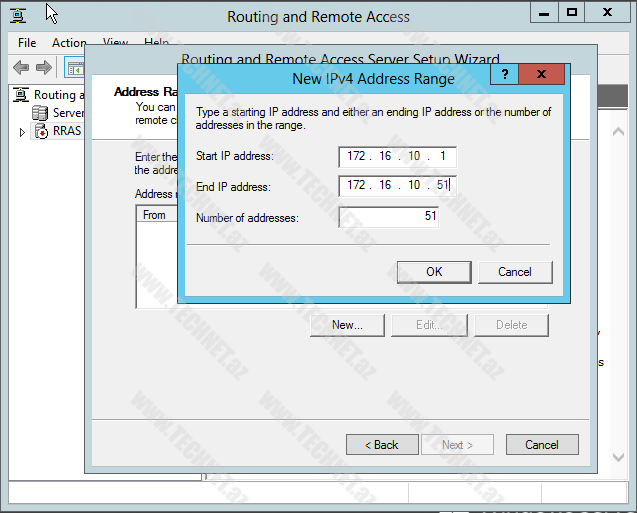637x513 pixels.
Task: Select the RRAS server icon in tree
Action: coord(41,131)
